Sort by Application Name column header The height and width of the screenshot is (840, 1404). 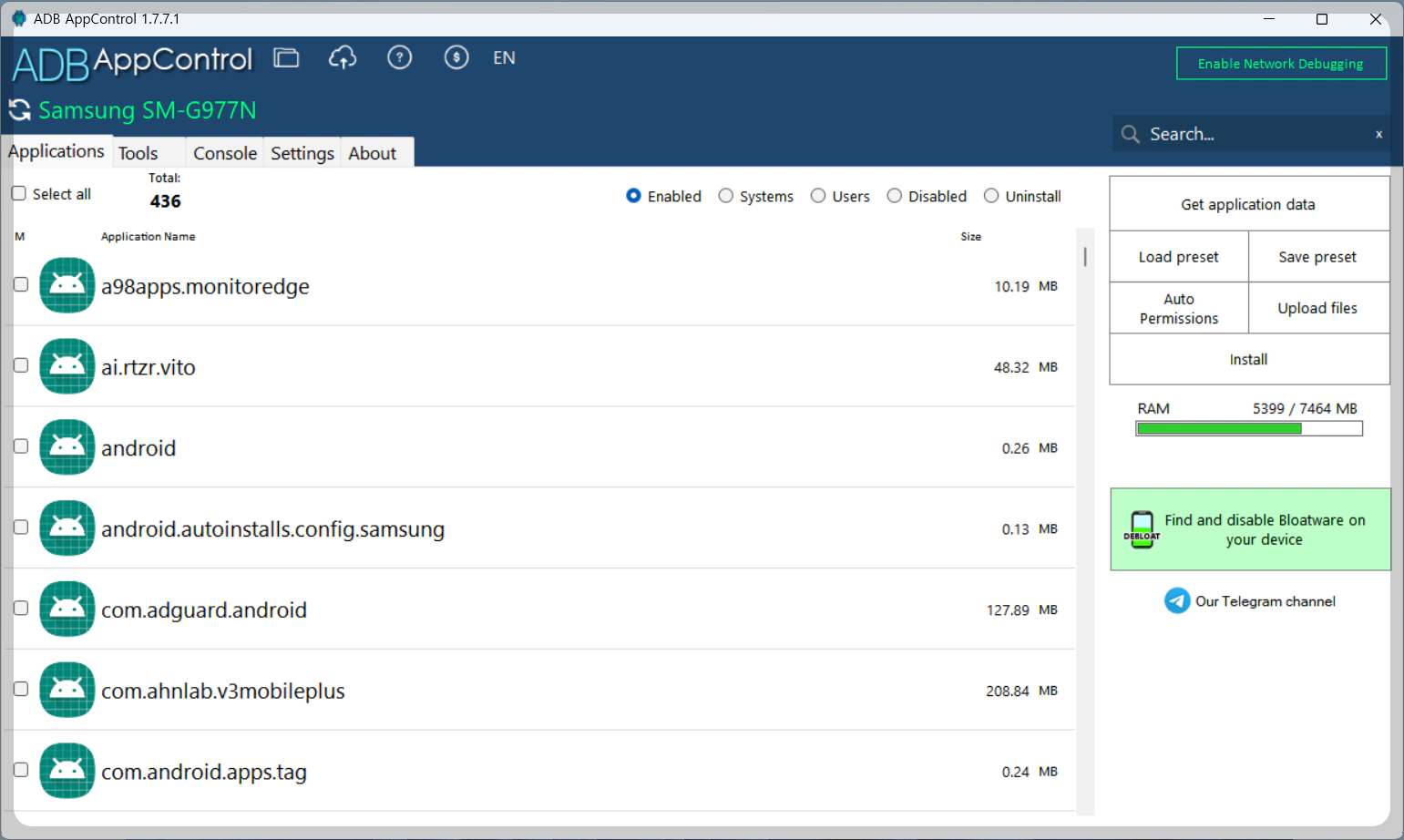(x=148, y=237)
